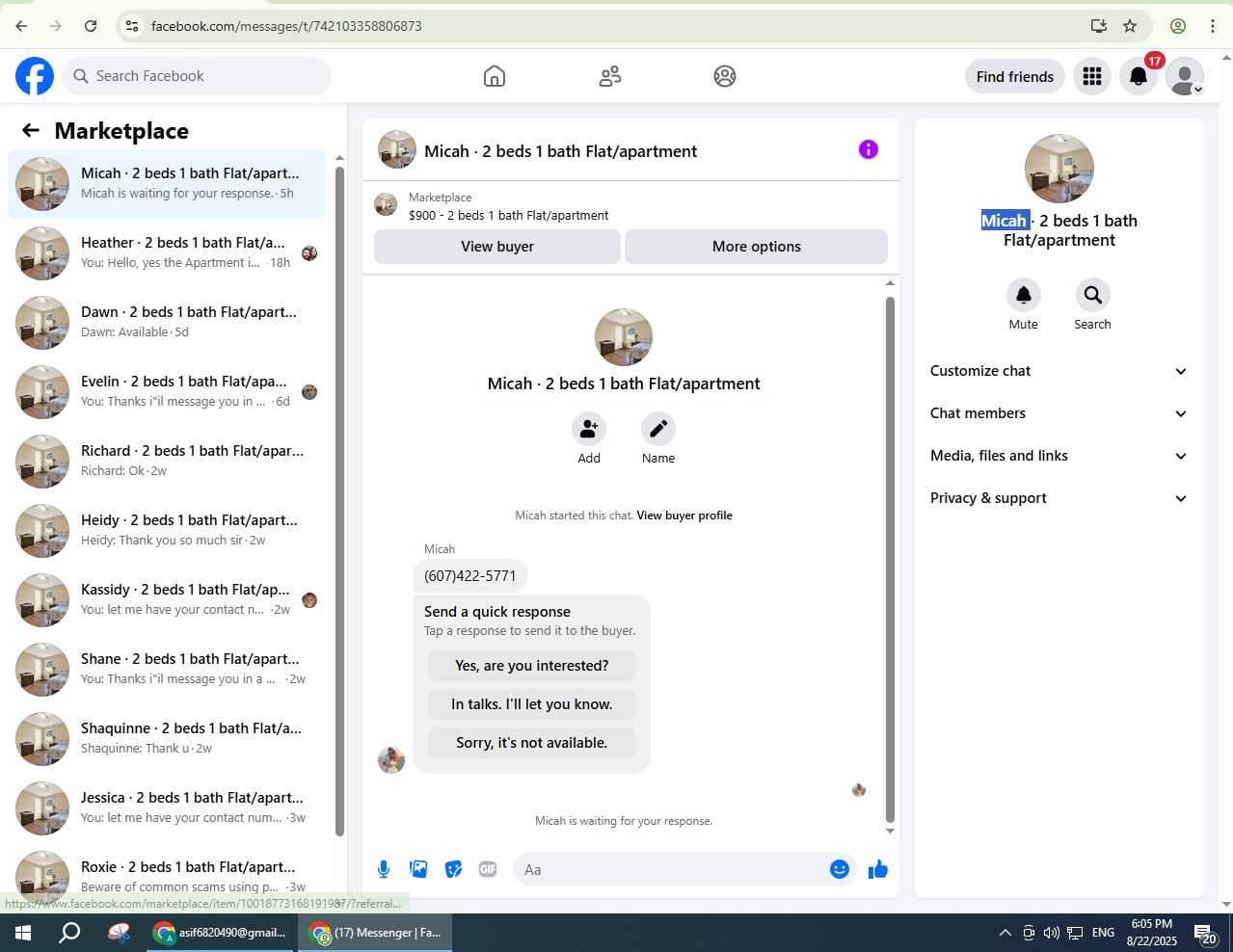1233x952 pixels.
Task: Open the account profile avatar menu
Action: (1185, 76)
